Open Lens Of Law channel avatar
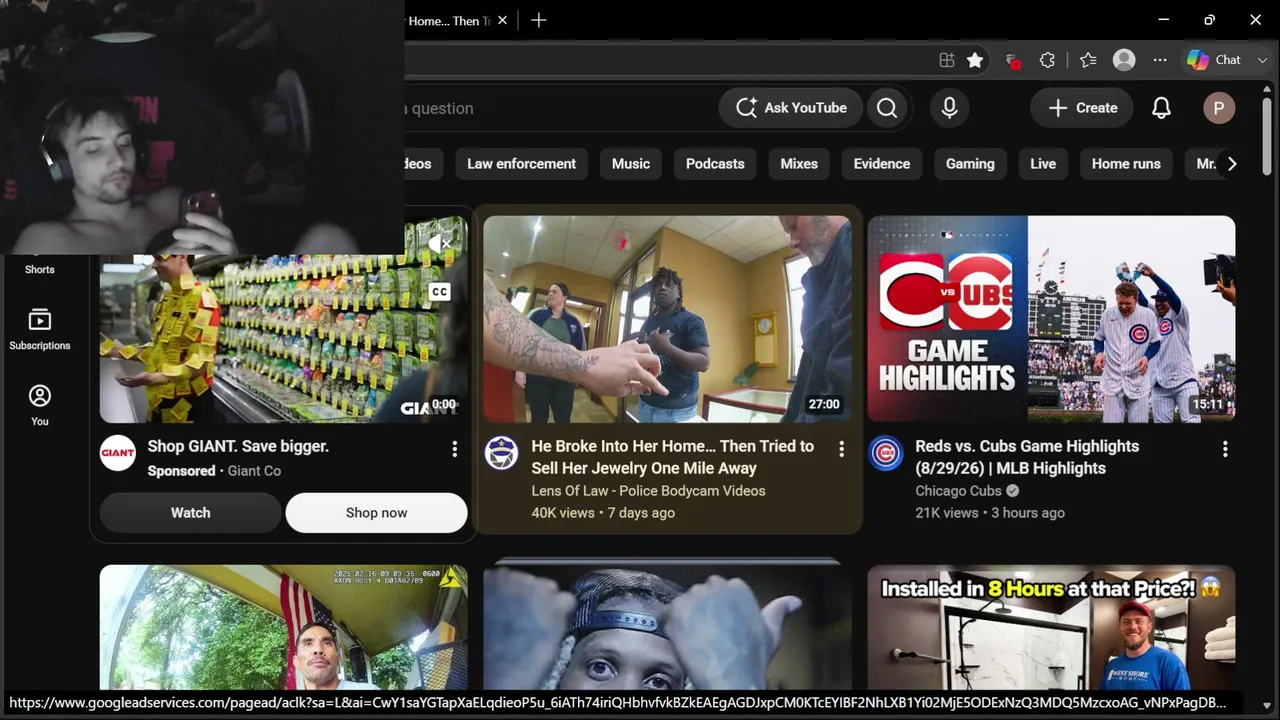The image size is (1280, 720). pyautogui.click(x=502, y=453)
